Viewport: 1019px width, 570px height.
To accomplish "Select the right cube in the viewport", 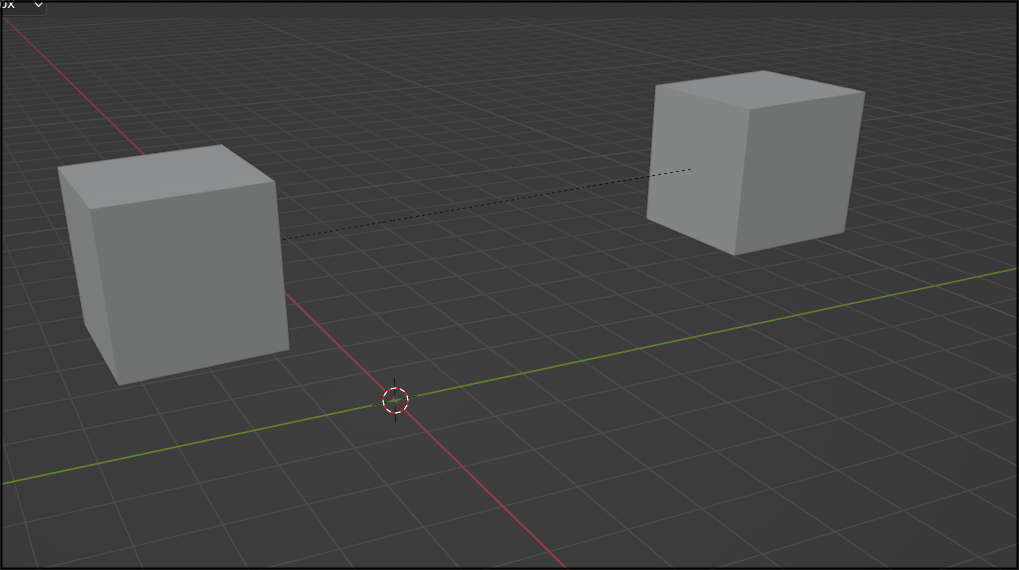I will (x=756, y=162).
